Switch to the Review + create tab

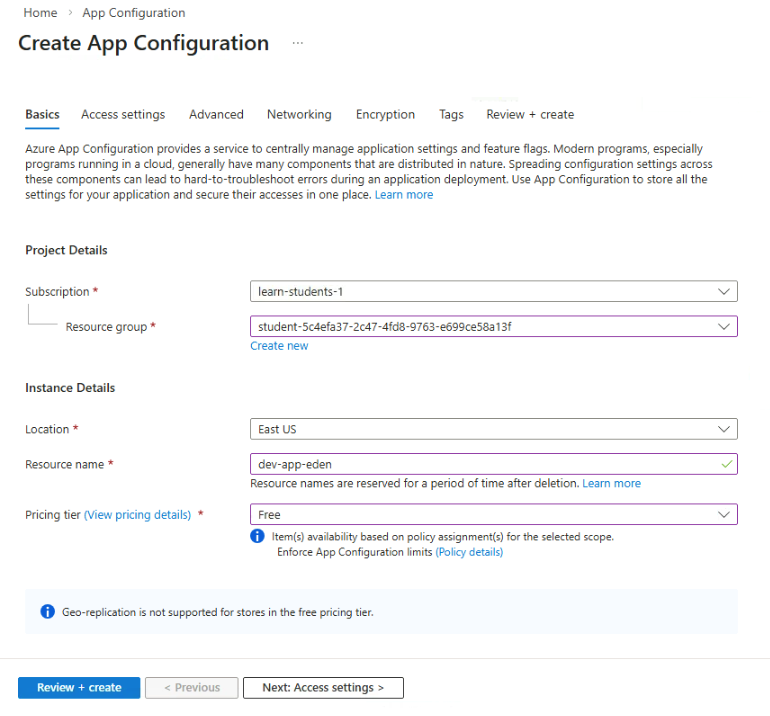(530, 115)
